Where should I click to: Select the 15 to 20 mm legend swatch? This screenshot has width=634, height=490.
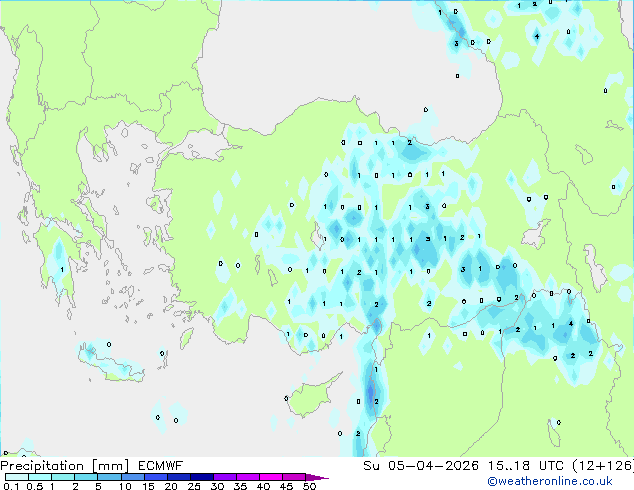156,477
